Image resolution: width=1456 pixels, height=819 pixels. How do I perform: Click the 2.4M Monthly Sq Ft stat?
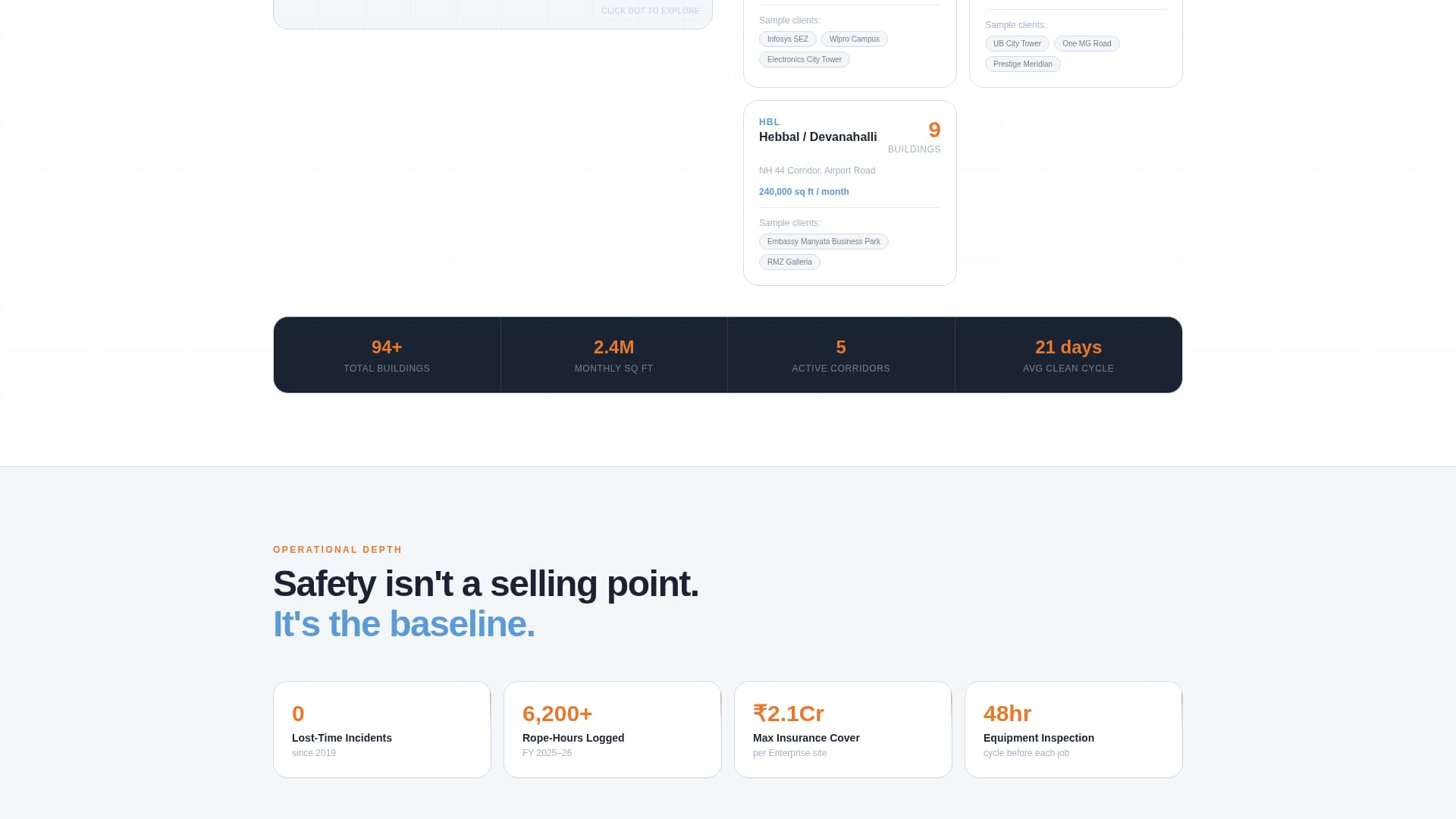click(613, 355)
